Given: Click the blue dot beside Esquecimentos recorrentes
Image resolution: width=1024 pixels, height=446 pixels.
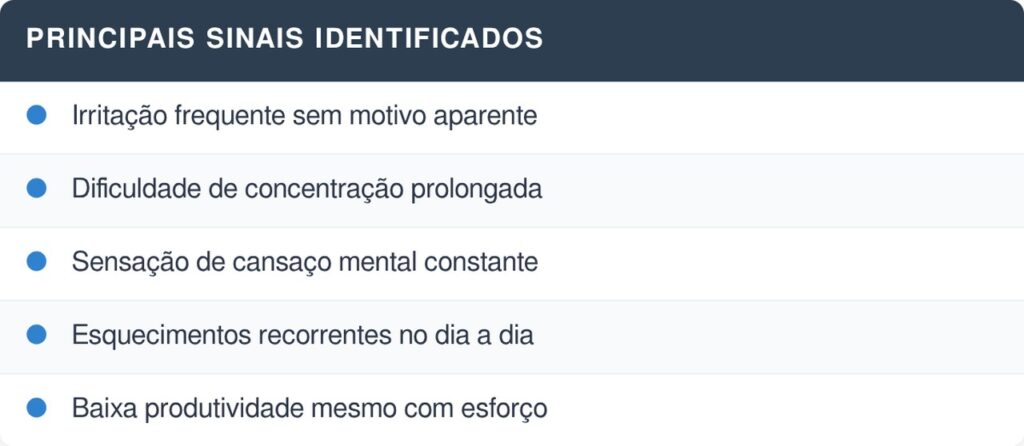Looking at the screenshot, I should click(37, 335).
